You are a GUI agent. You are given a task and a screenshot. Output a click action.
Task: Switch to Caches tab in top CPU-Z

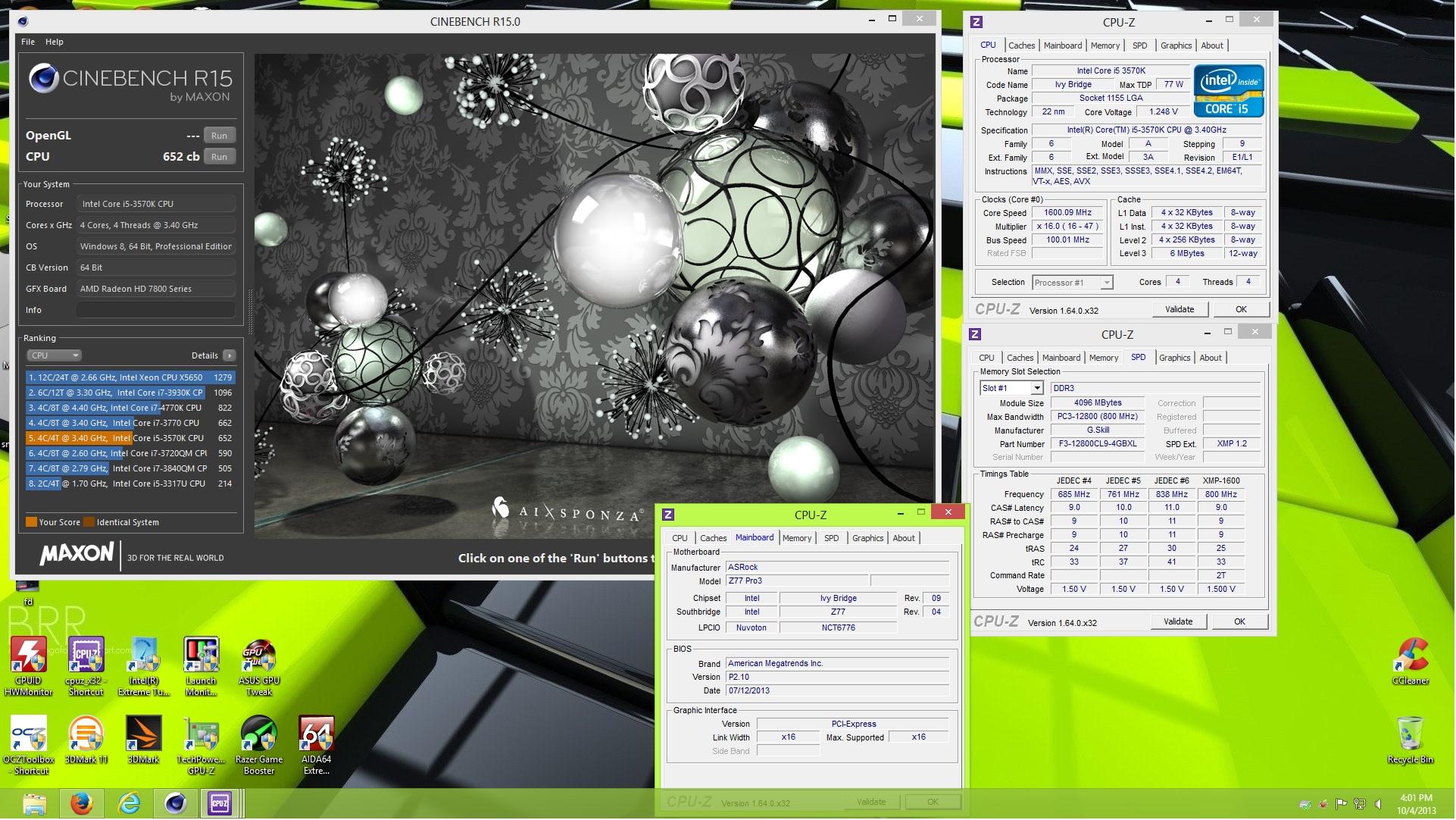[x=1022, y=45]
